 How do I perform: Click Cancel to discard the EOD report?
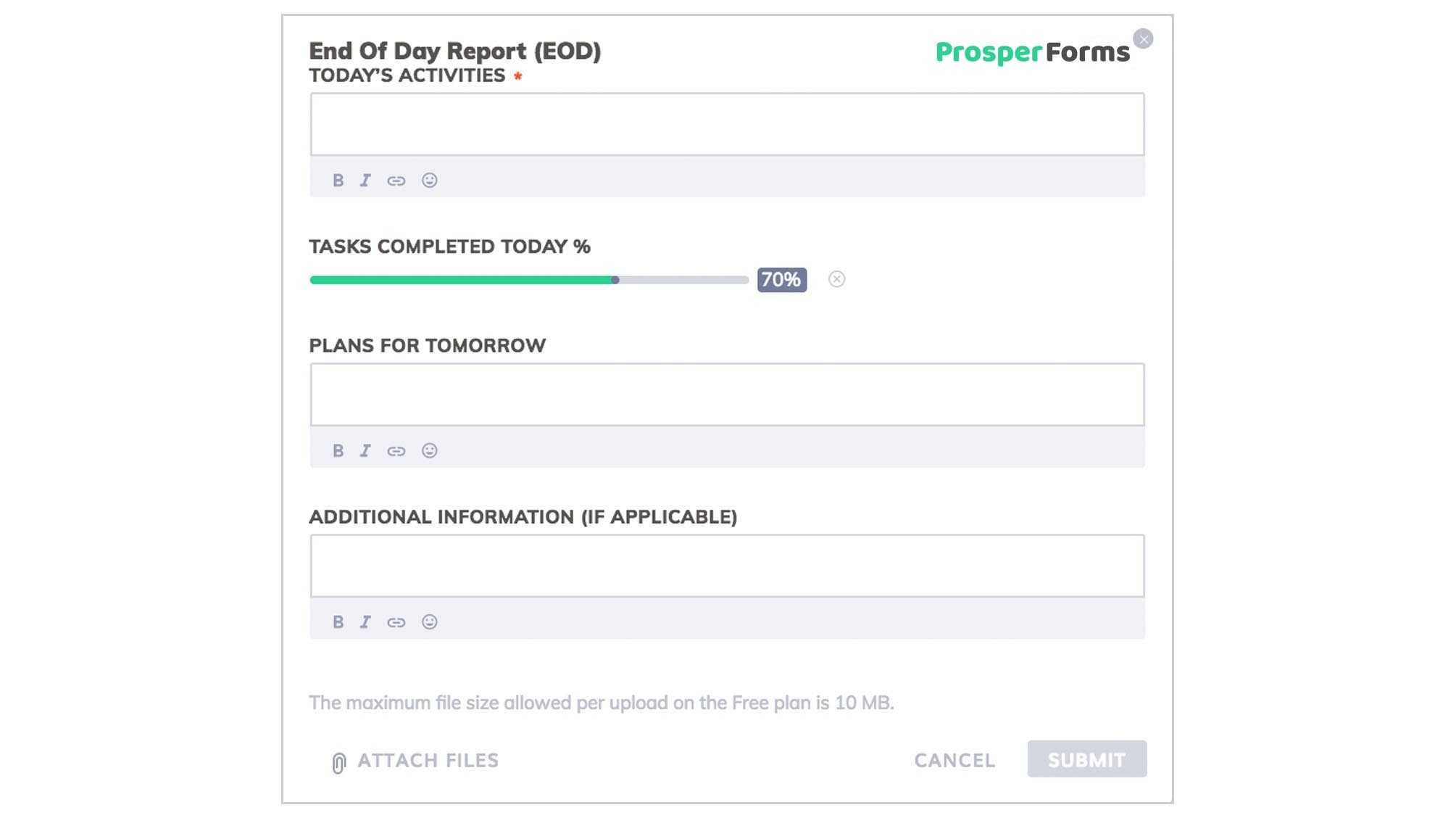click(955, 760)
